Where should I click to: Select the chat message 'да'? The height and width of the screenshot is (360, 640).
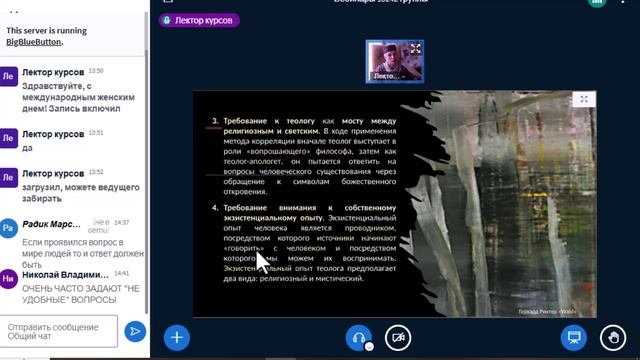(27, 148)
